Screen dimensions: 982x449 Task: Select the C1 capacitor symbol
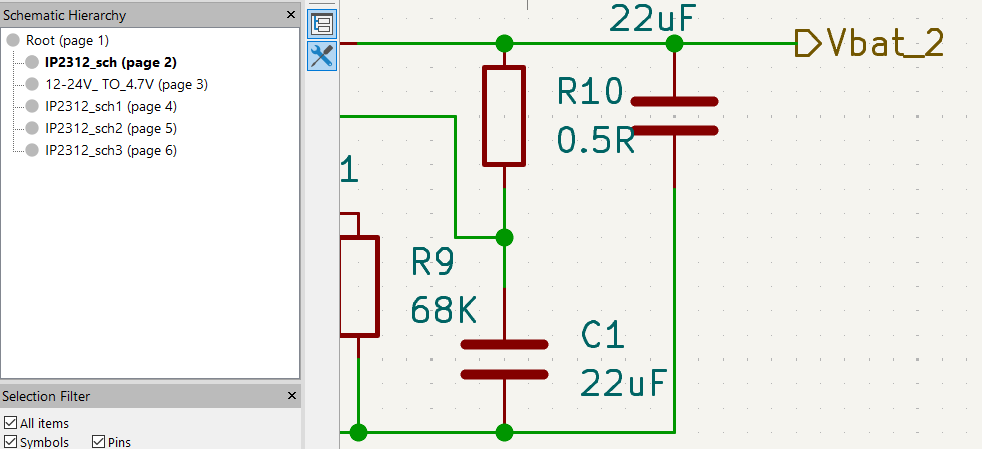[504, 360]
